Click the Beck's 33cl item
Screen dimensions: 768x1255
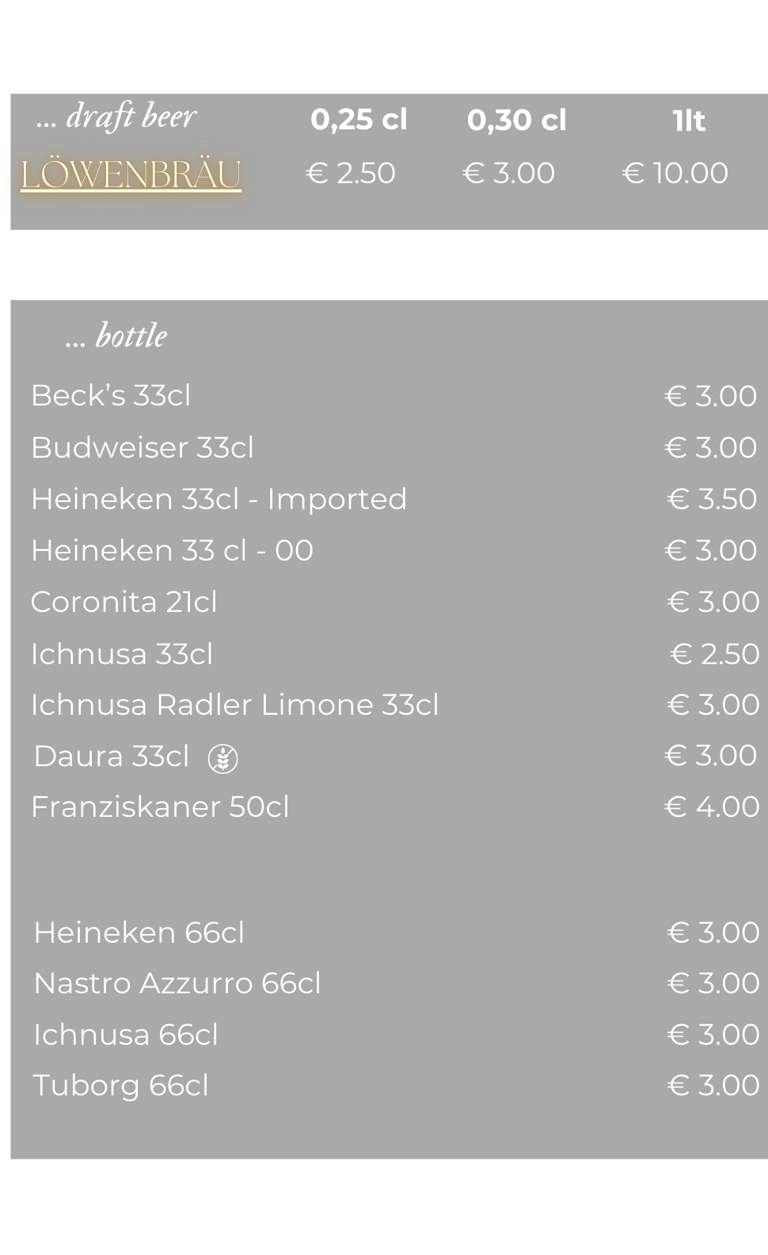pos(110,395)
